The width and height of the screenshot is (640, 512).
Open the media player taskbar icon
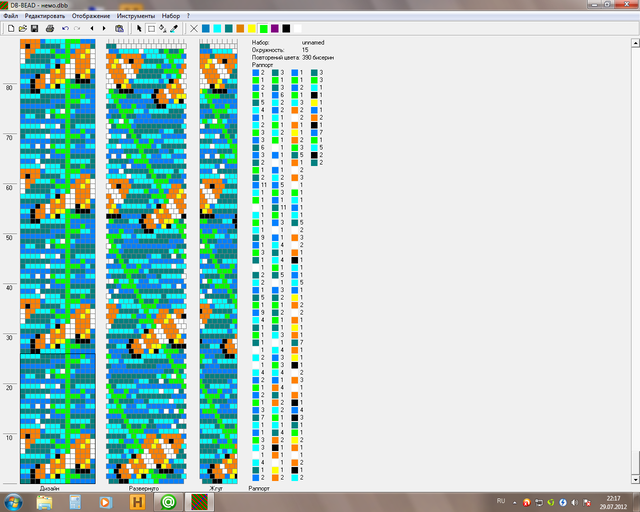pyautogui.click(x=105, y=502)
